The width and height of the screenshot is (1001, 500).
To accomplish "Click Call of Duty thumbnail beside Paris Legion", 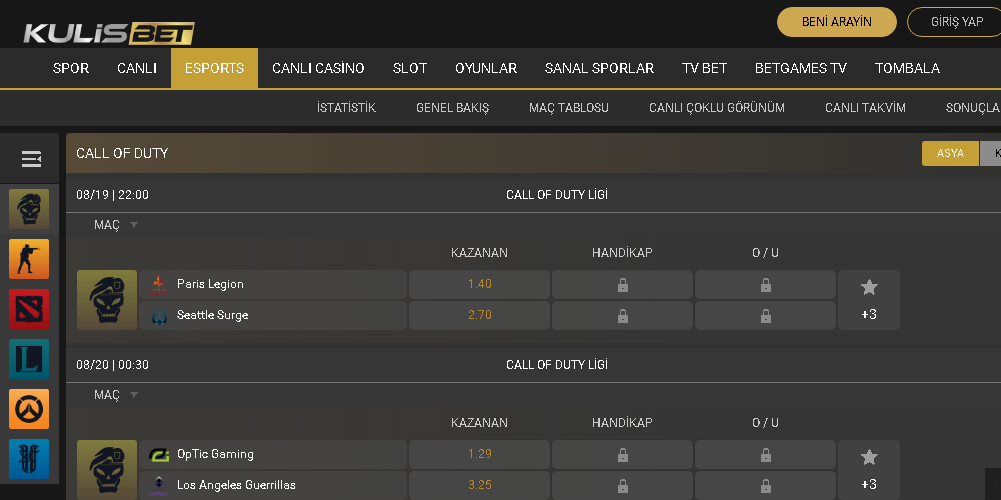I will [107, 300].
